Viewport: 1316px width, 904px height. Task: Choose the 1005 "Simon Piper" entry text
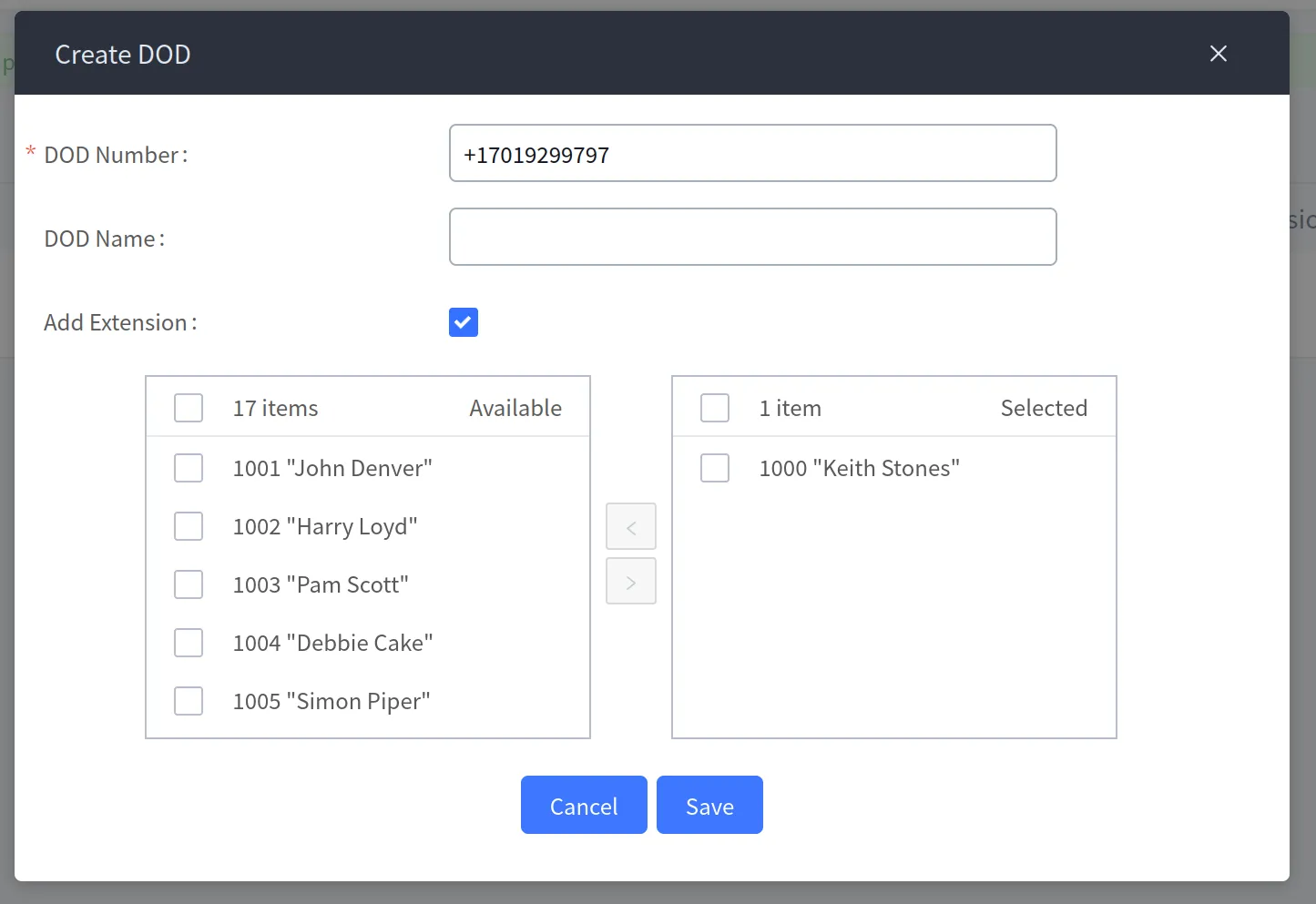pos(332,701)
